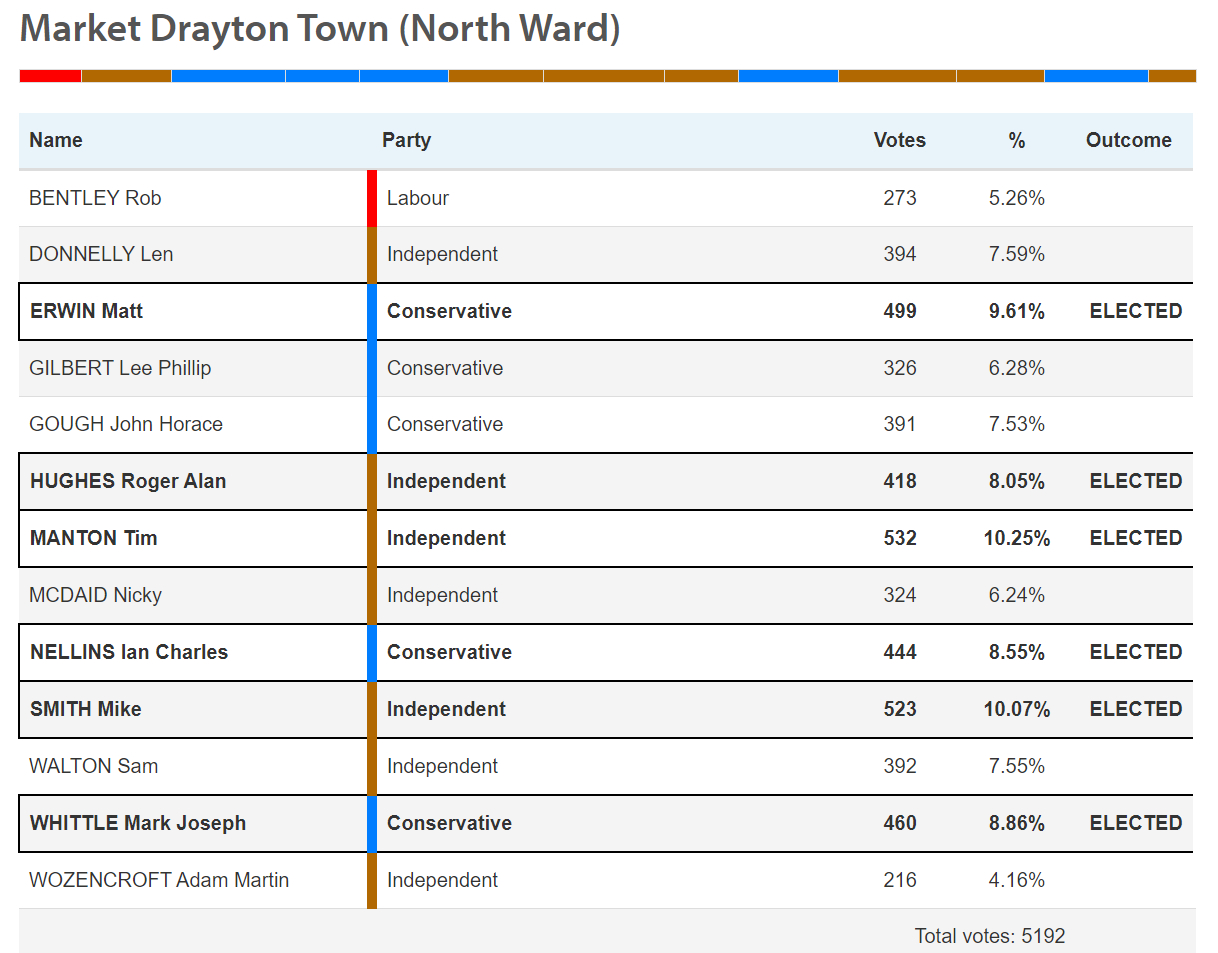
Task: Click ELECTED outcome in ERWIN Matt row
Action: click(1136, 311)
